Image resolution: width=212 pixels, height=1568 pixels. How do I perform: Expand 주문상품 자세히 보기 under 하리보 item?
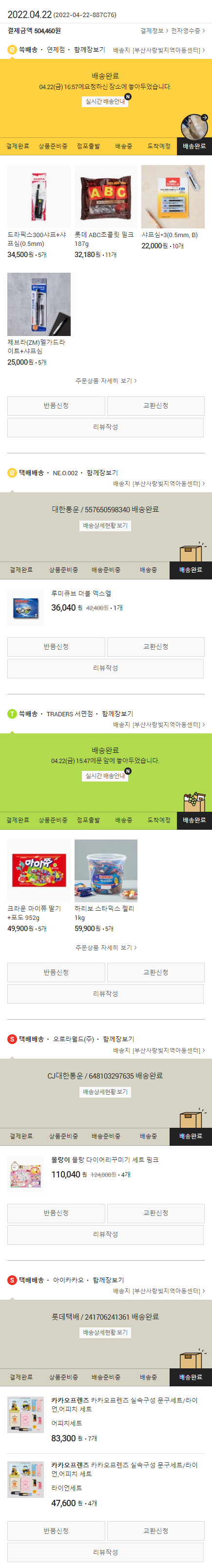pos(106,947)
